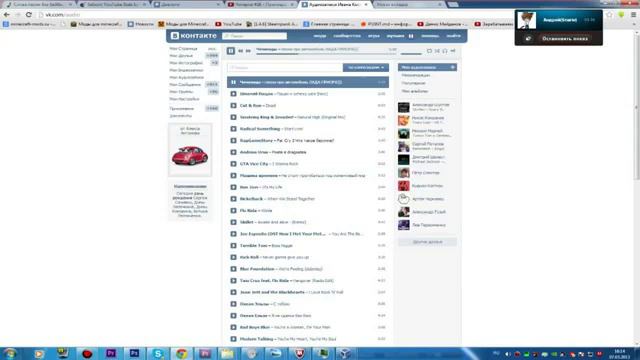Play the Nickelback track

pos(233,199)
